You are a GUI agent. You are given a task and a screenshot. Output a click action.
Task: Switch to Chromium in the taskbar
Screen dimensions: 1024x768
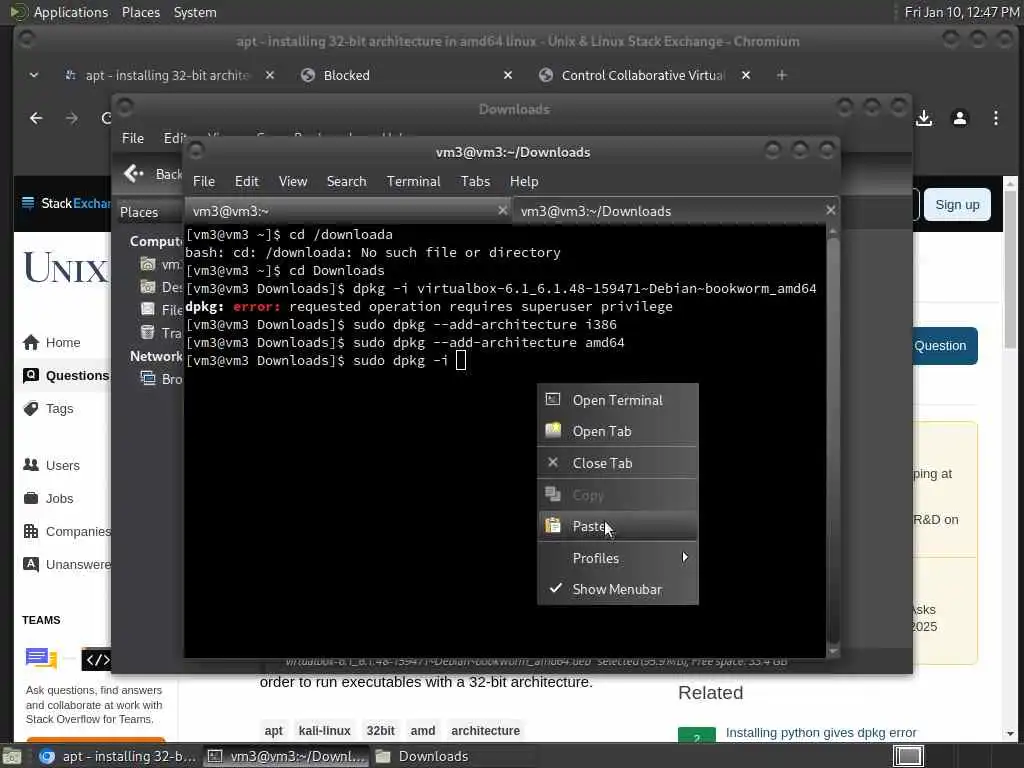pyautogui.click(x=116, y=756)
